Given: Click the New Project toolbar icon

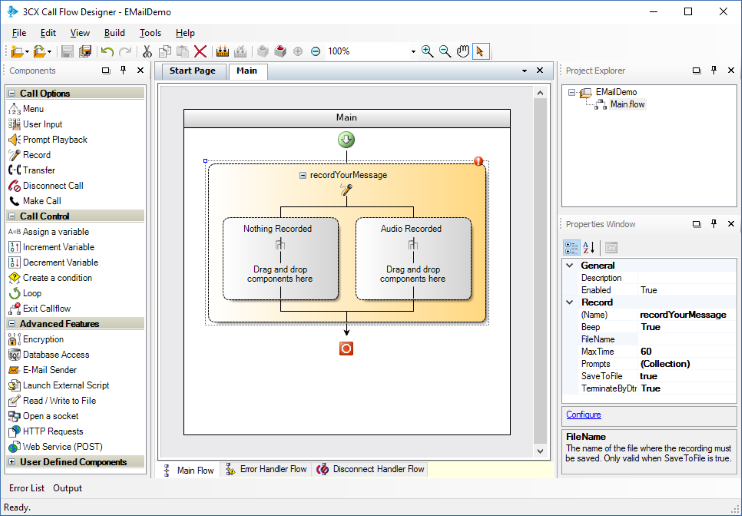Looking at the screenshot, I should pyautogui.click(x=18, y=51).
